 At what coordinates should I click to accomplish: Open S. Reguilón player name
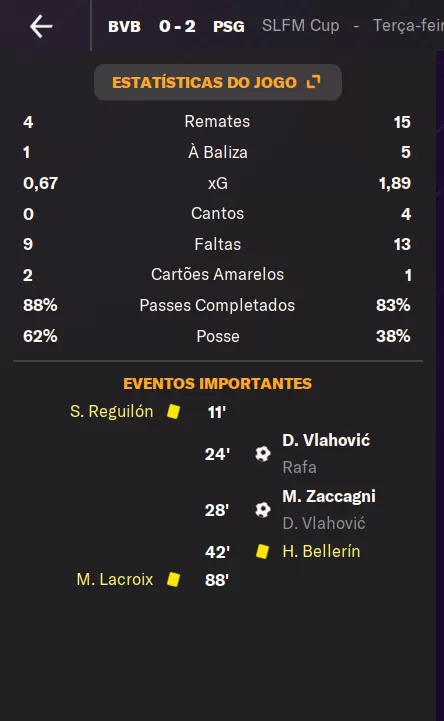pyautogui.click(x=111, y=412)
